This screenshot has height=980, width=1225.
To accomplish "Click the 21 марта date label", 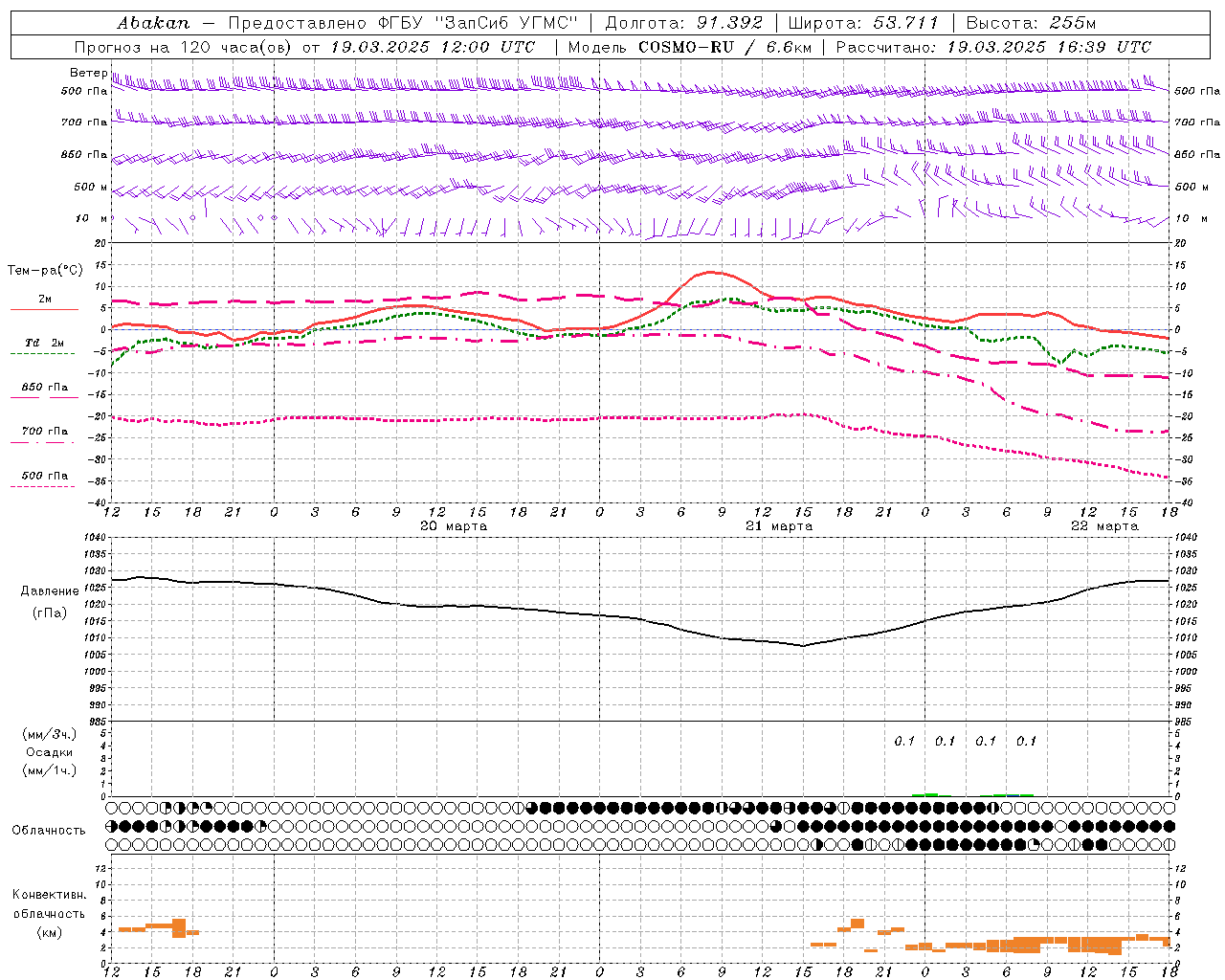I will point(779,526).
